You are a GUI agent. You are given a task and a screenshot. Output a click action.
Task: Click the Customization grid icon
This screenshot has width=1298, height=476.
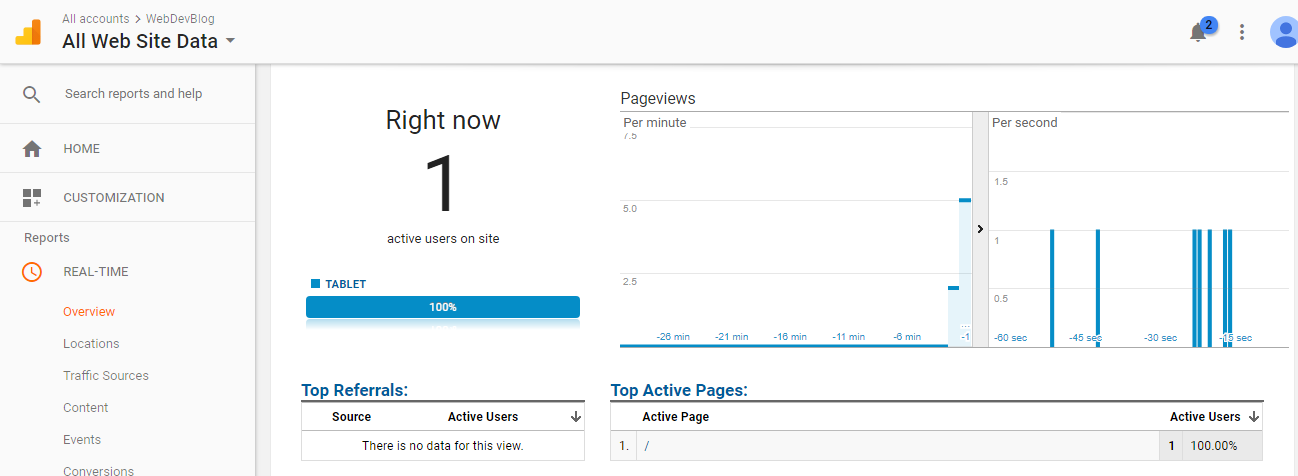(32, 198)
